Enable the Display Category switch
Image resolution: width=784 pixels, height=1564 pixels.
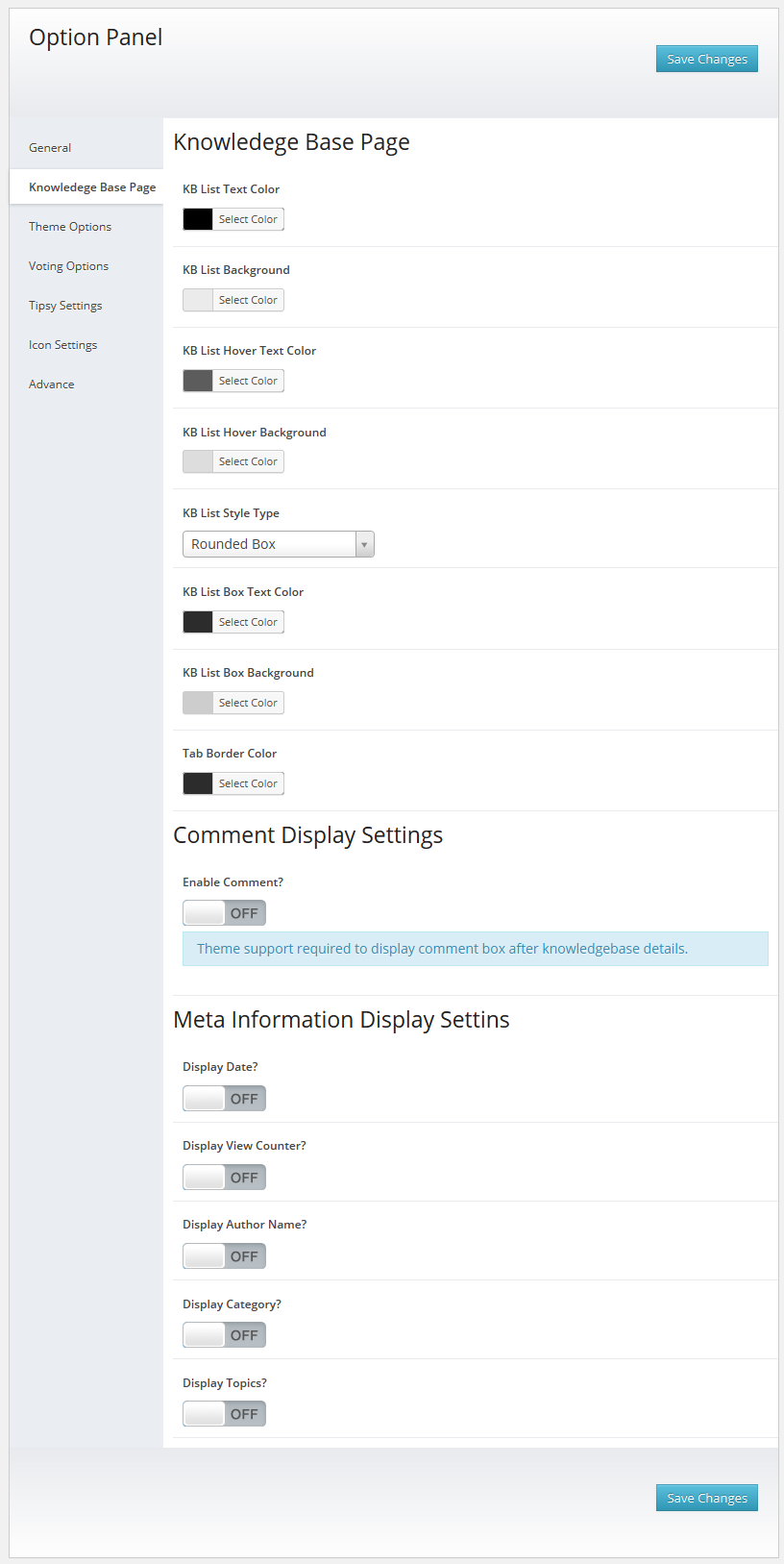pos(224,1335)
